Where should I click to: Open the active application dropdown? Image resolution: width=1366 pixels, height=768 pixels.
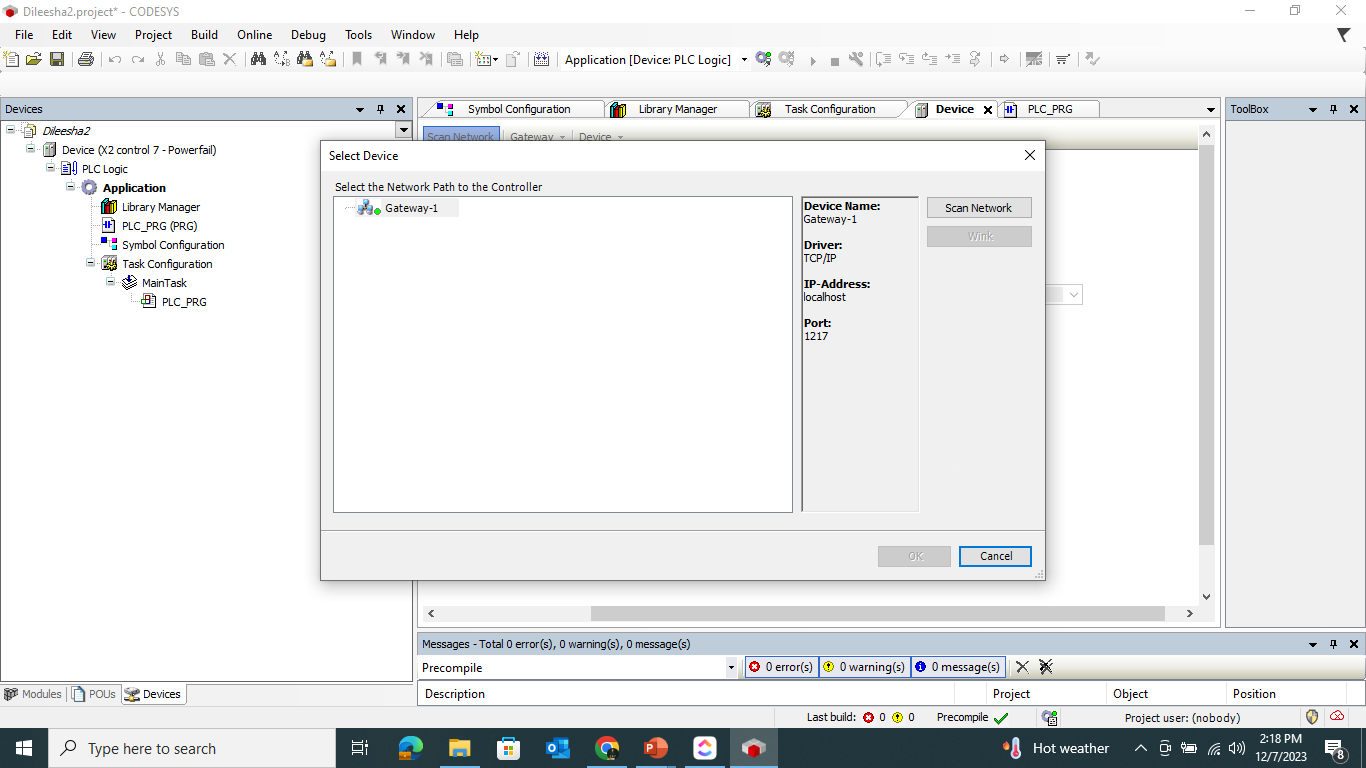[x=743, y=60]
